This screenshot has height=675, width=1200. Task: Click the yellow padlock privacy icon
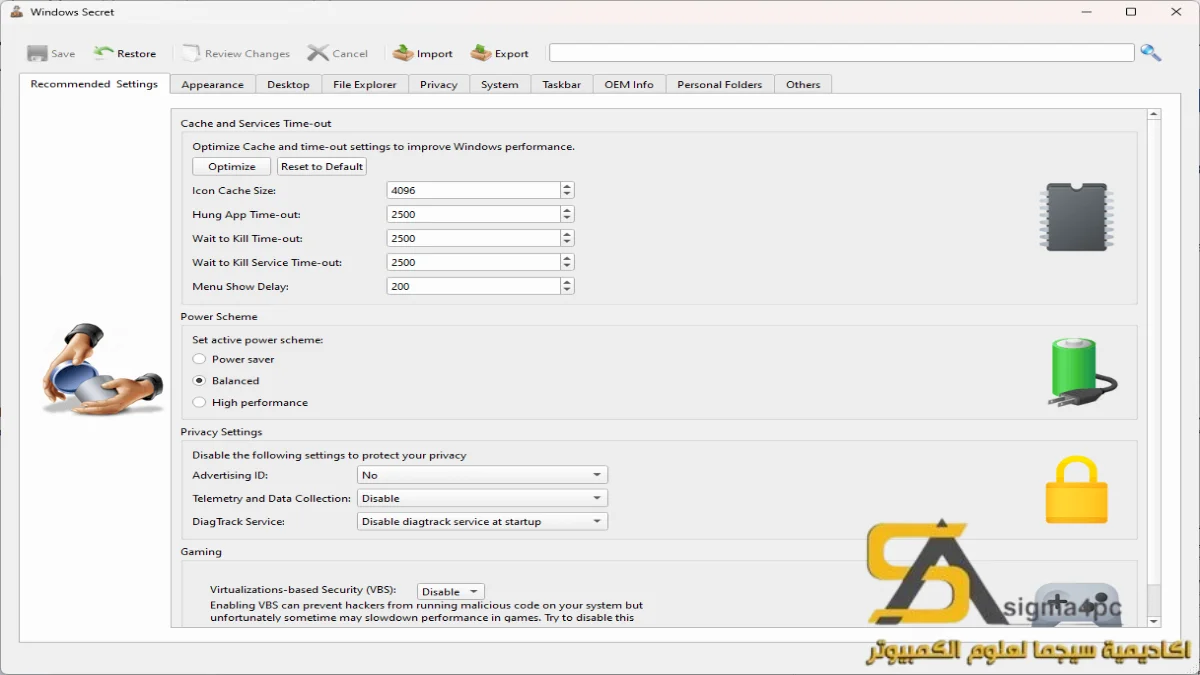(1076, 490)
